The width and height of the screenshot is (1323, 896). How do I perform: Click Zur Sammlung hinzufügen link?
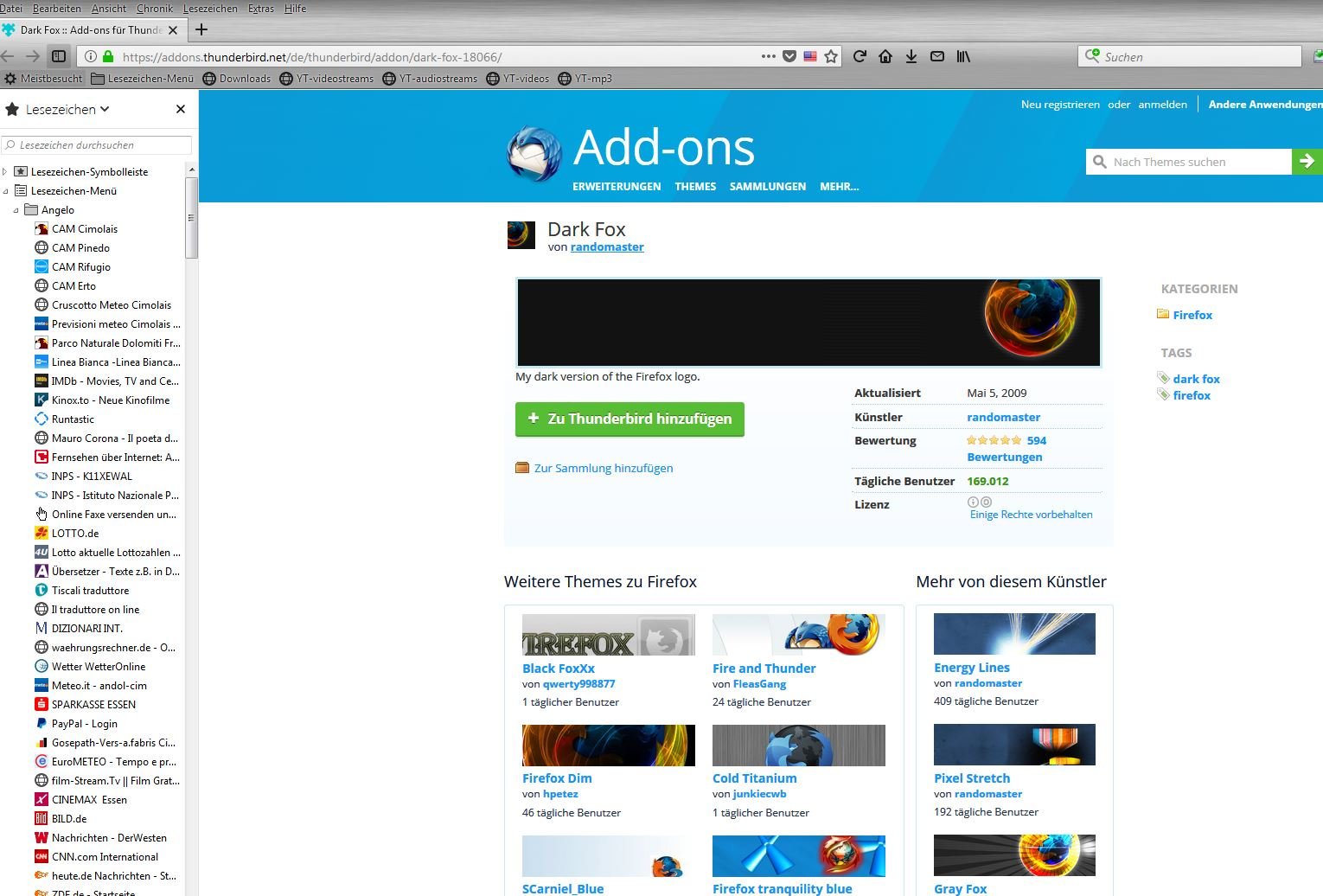(604, 468)
